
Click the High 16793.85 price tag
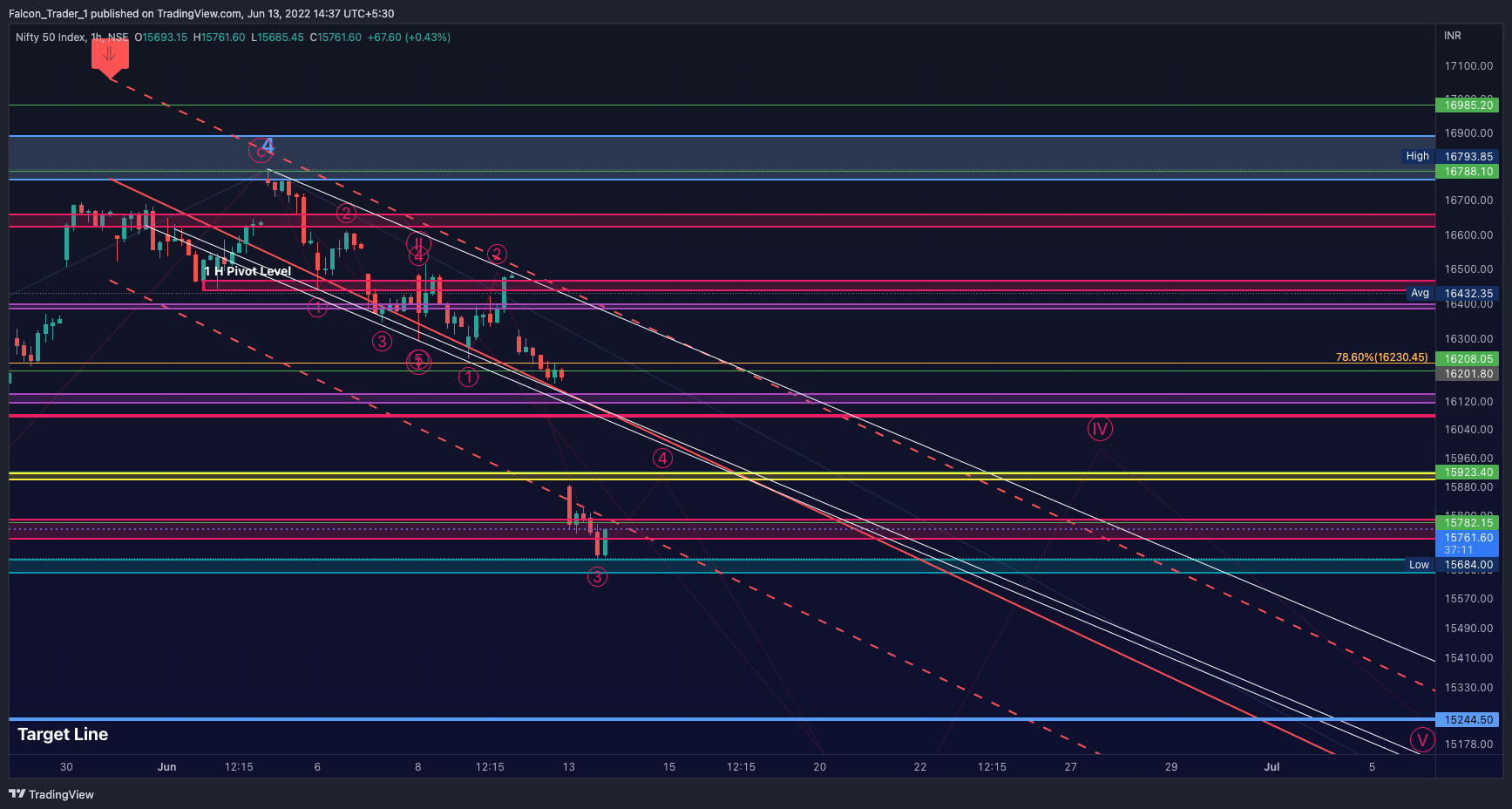[x=1450, y=156]
